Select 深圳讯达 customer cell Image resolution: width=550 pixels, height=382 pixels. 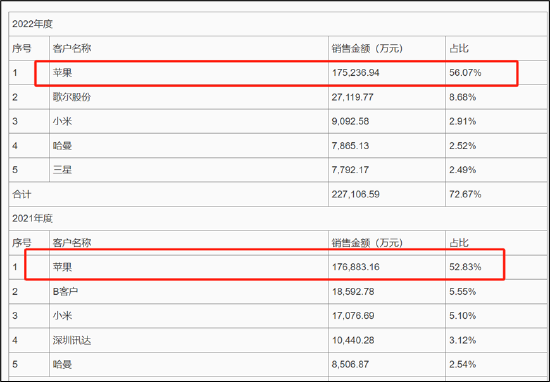[189, 340]
